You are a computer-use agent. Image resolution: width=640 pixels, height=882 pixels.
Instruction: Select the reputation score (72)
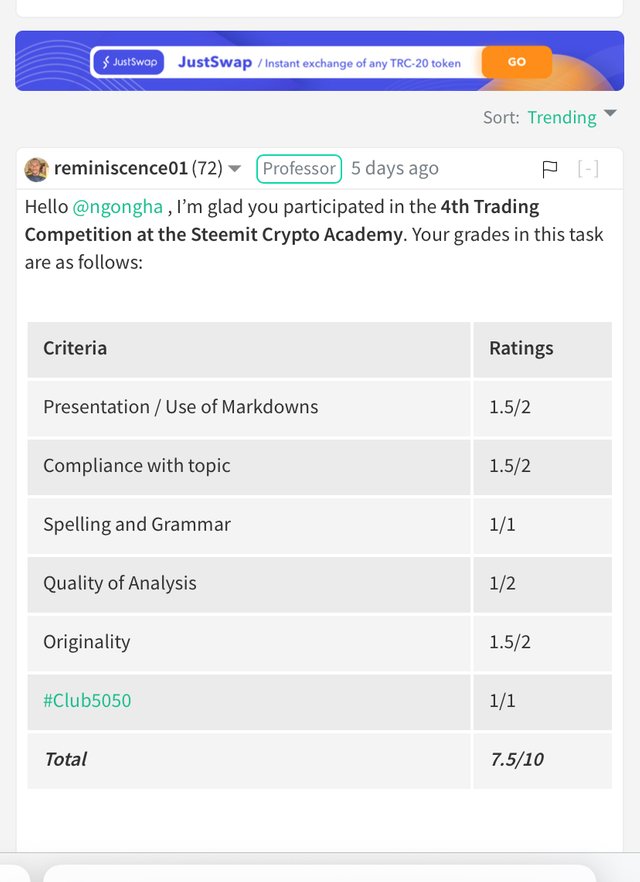tap(207, 168)
